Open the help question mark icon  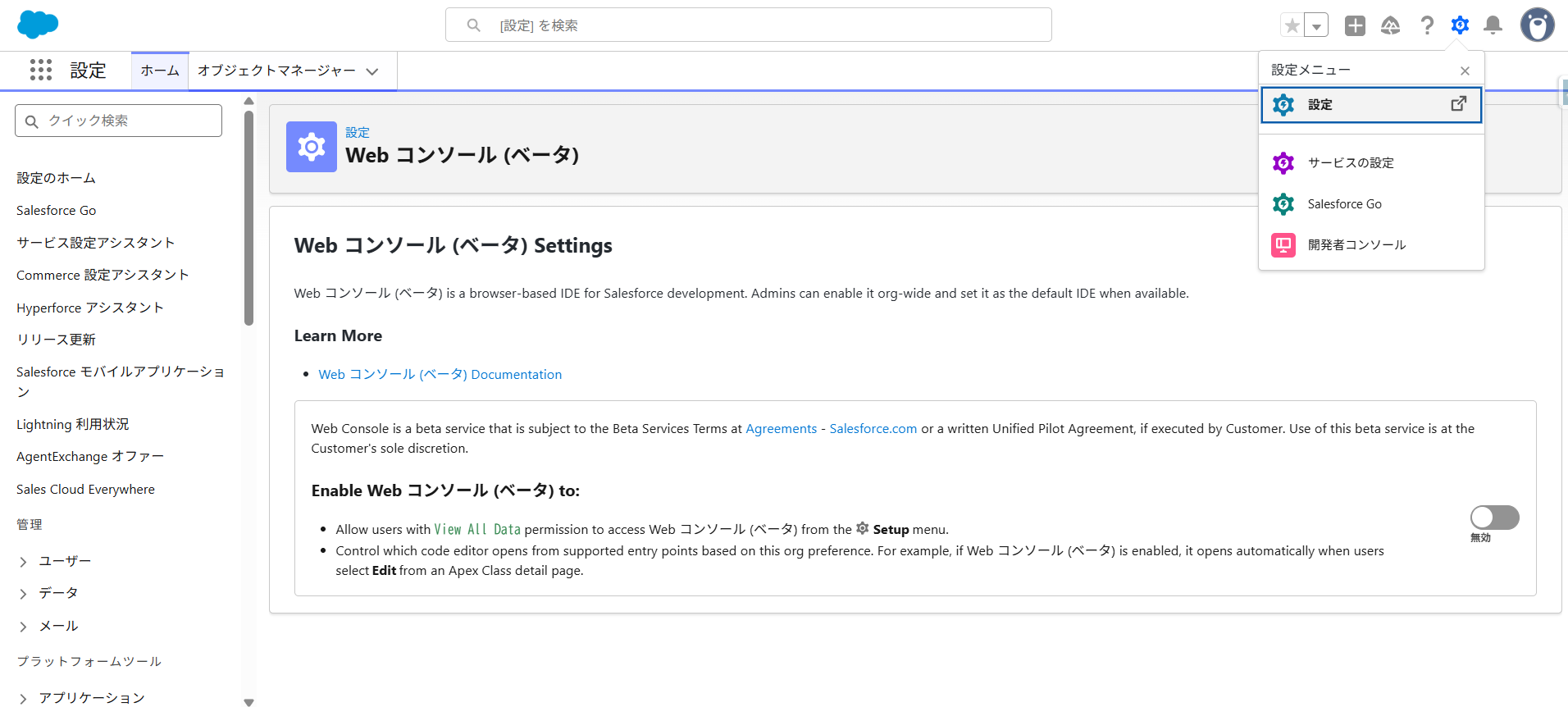coord(1427,25)
